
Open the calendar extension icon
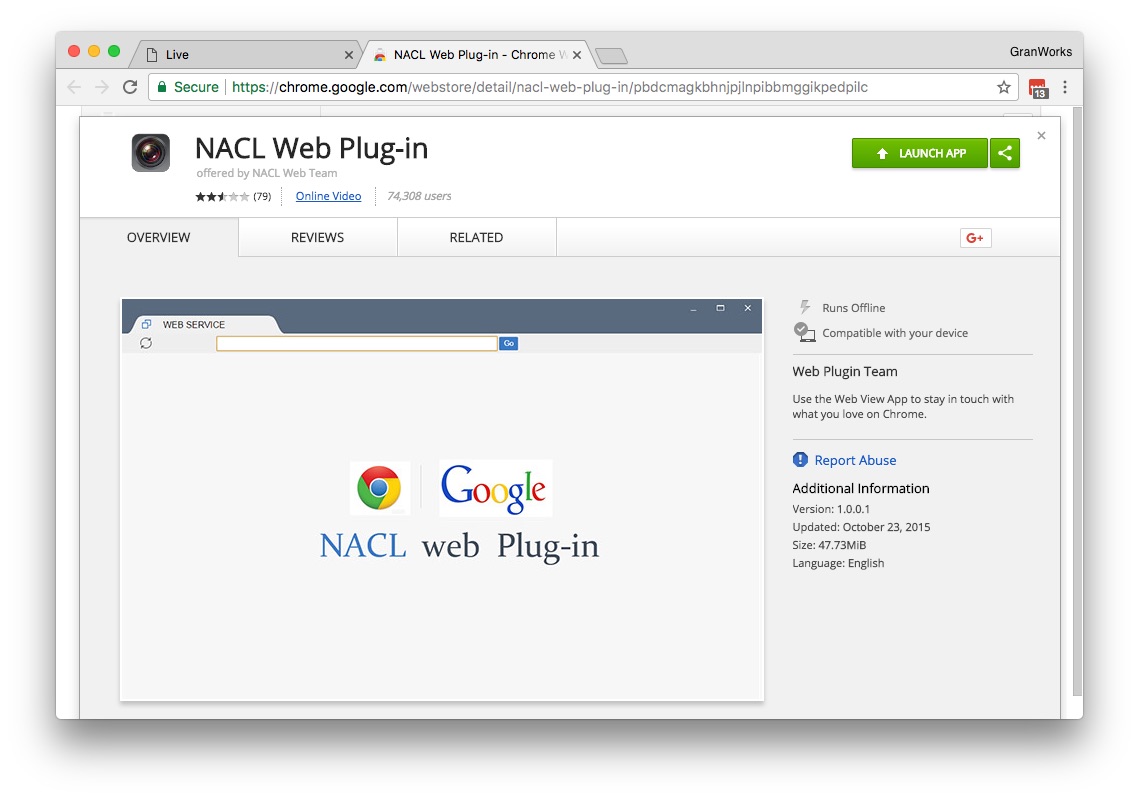pos(1038,88)
